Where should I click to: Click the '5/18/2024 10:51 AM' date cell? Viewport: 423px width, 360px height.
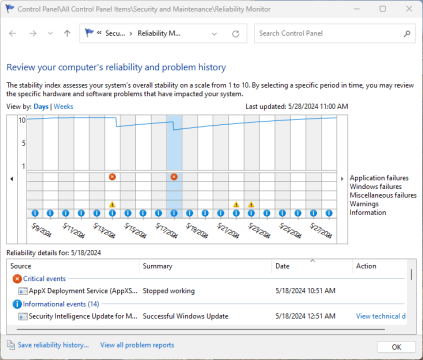[305, 291]
